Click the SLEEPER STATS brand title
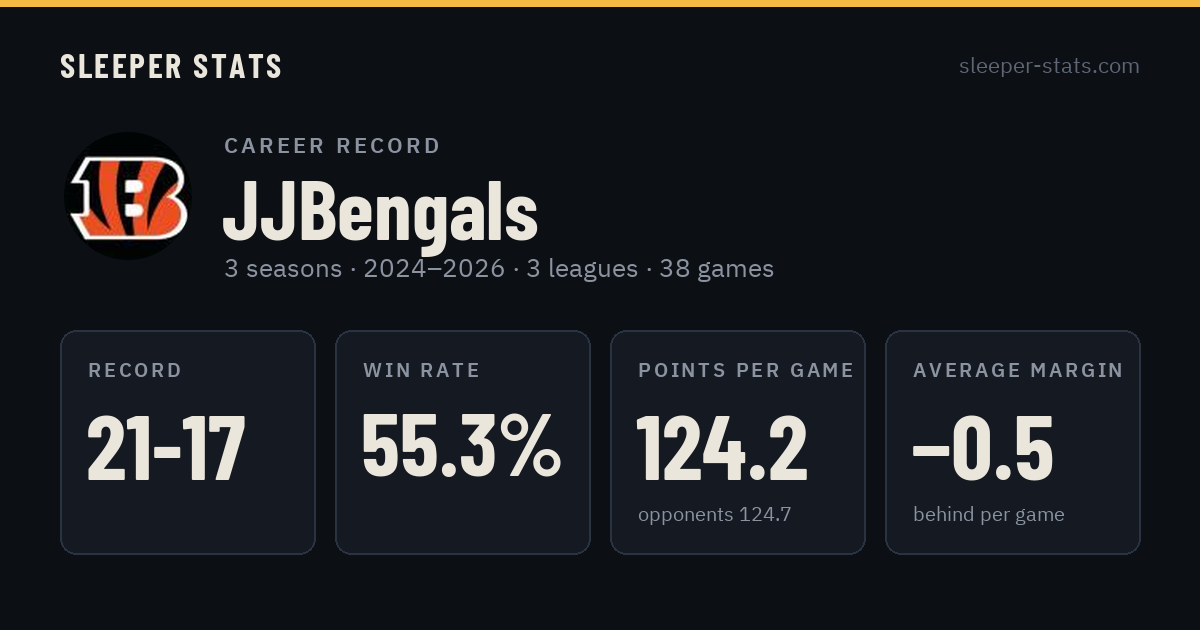The height and width of the screenshot is (630, 1200). click(171, 66)
